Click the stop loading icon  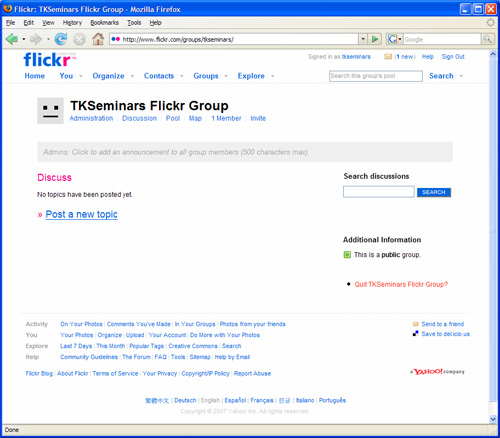click(x=79, y=39)
